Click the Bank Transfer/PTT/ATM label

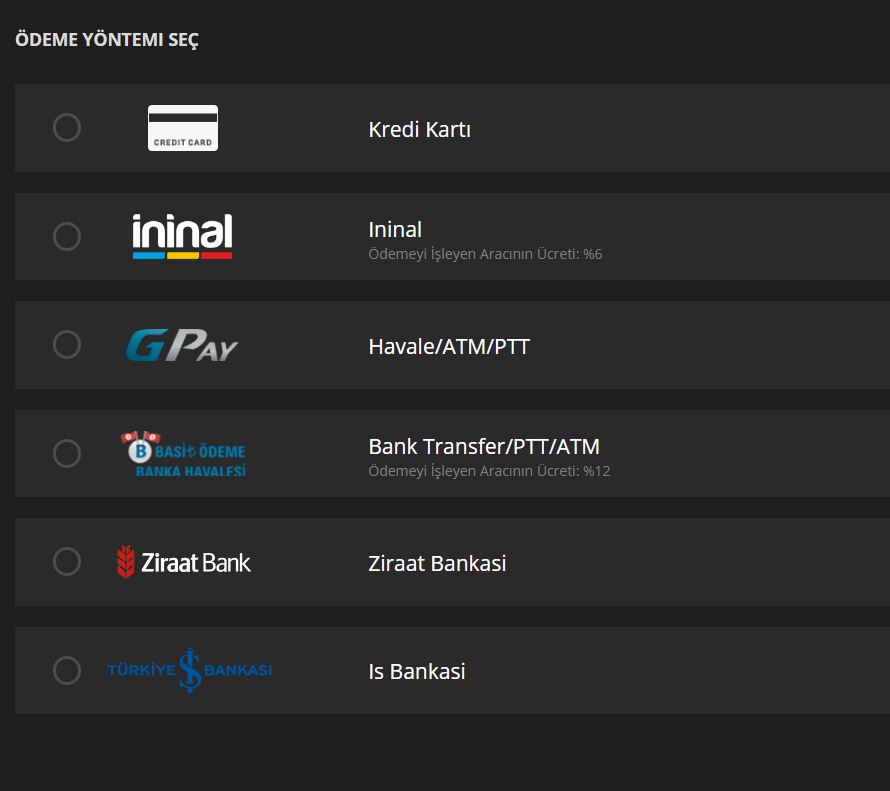[484, 447]
